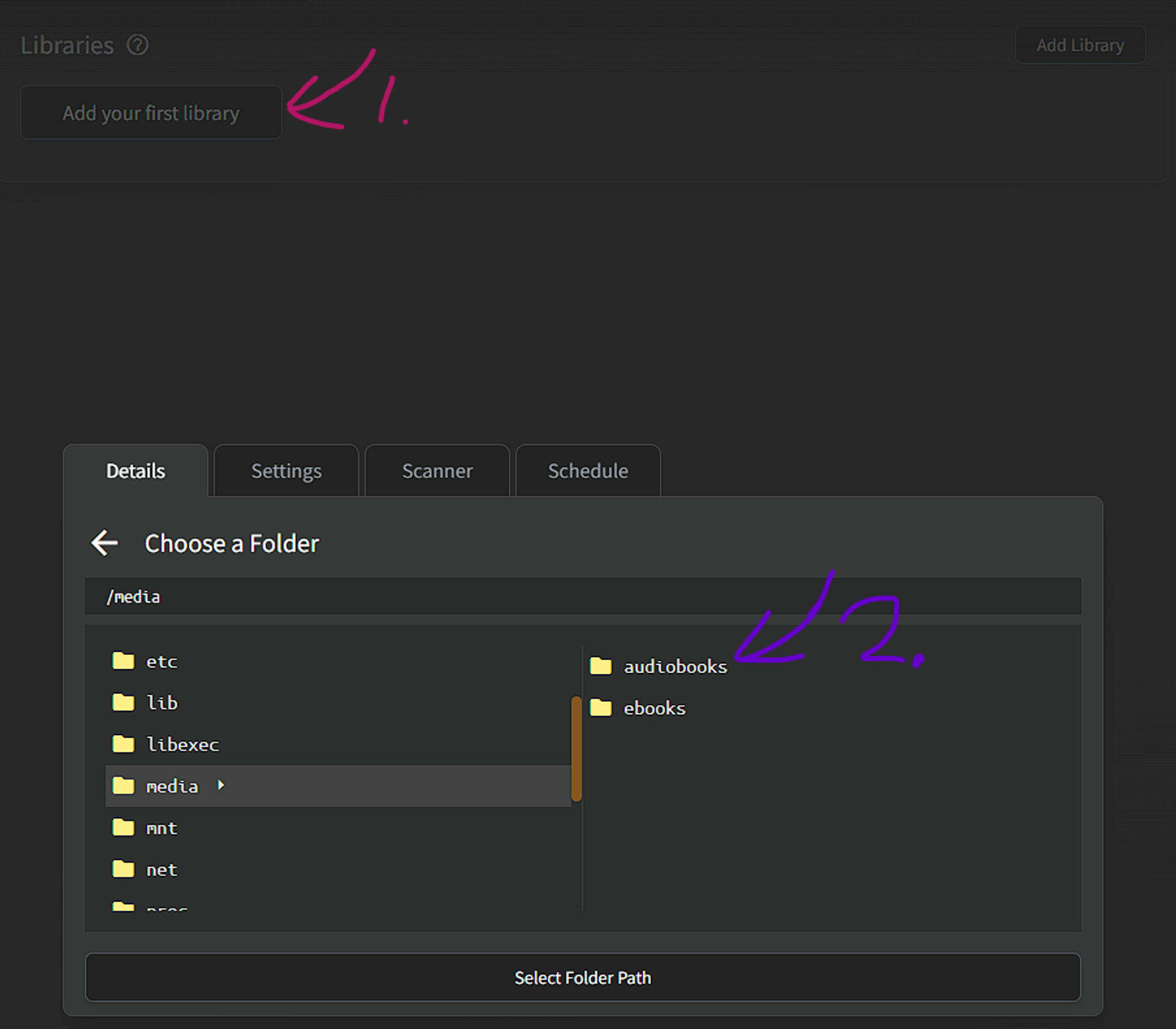Click the ebooks folder icon
The height and width of the screenshot is (1029, 1176).
(x=600, y=708)
